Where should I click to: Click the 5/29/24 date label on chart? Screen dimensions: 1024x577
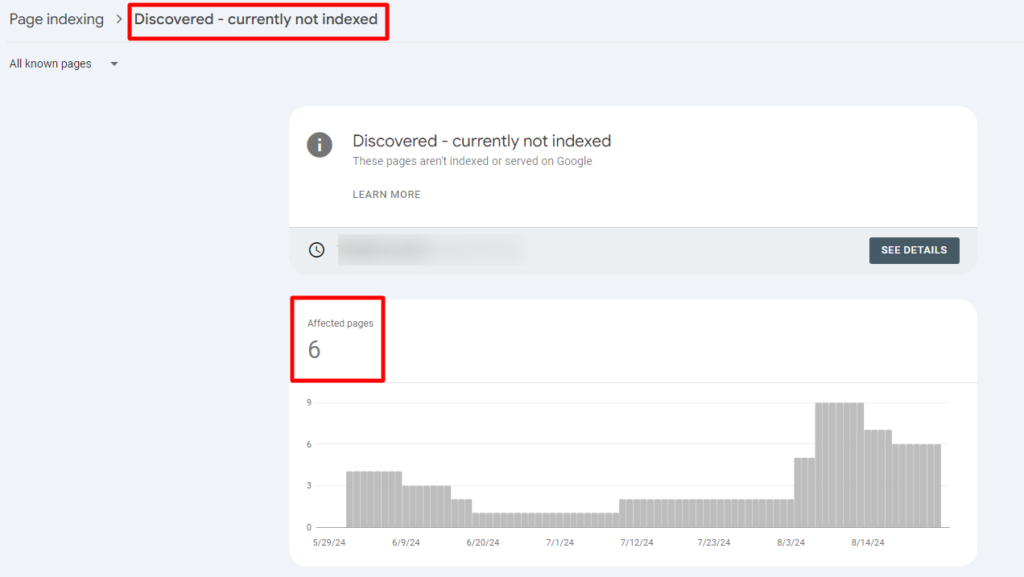pos(329,542)
